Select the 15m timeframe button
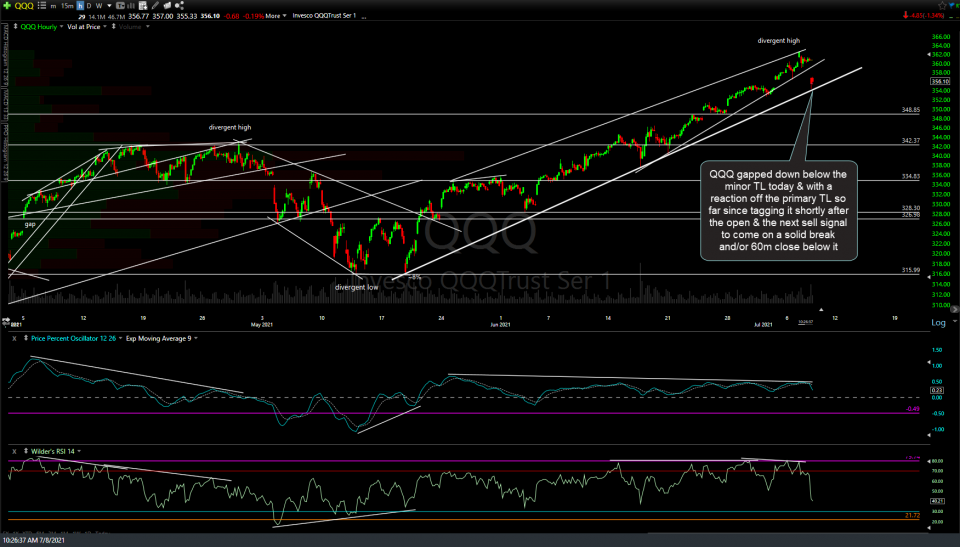This screenshot has width=960, height=547. [67, 6]
